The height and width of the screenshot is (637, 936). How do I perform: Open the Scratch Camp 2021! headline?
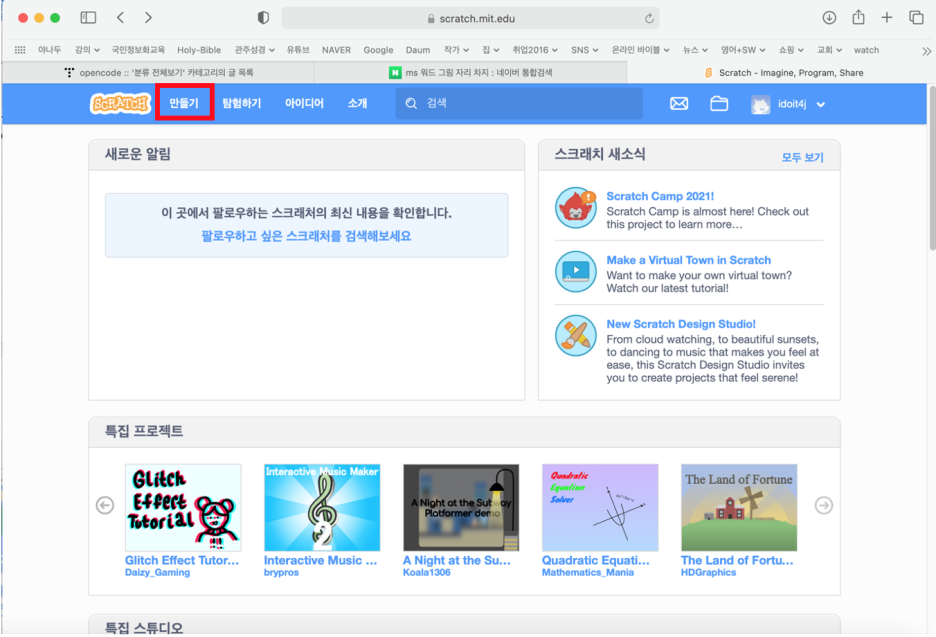coord(660,196)
